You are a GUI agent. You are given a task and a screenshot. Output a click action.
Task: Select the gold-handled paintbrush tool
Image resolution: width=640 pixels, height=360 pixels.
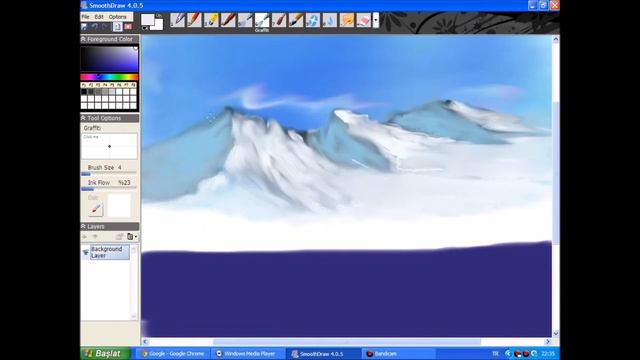(x=296, y=20)
